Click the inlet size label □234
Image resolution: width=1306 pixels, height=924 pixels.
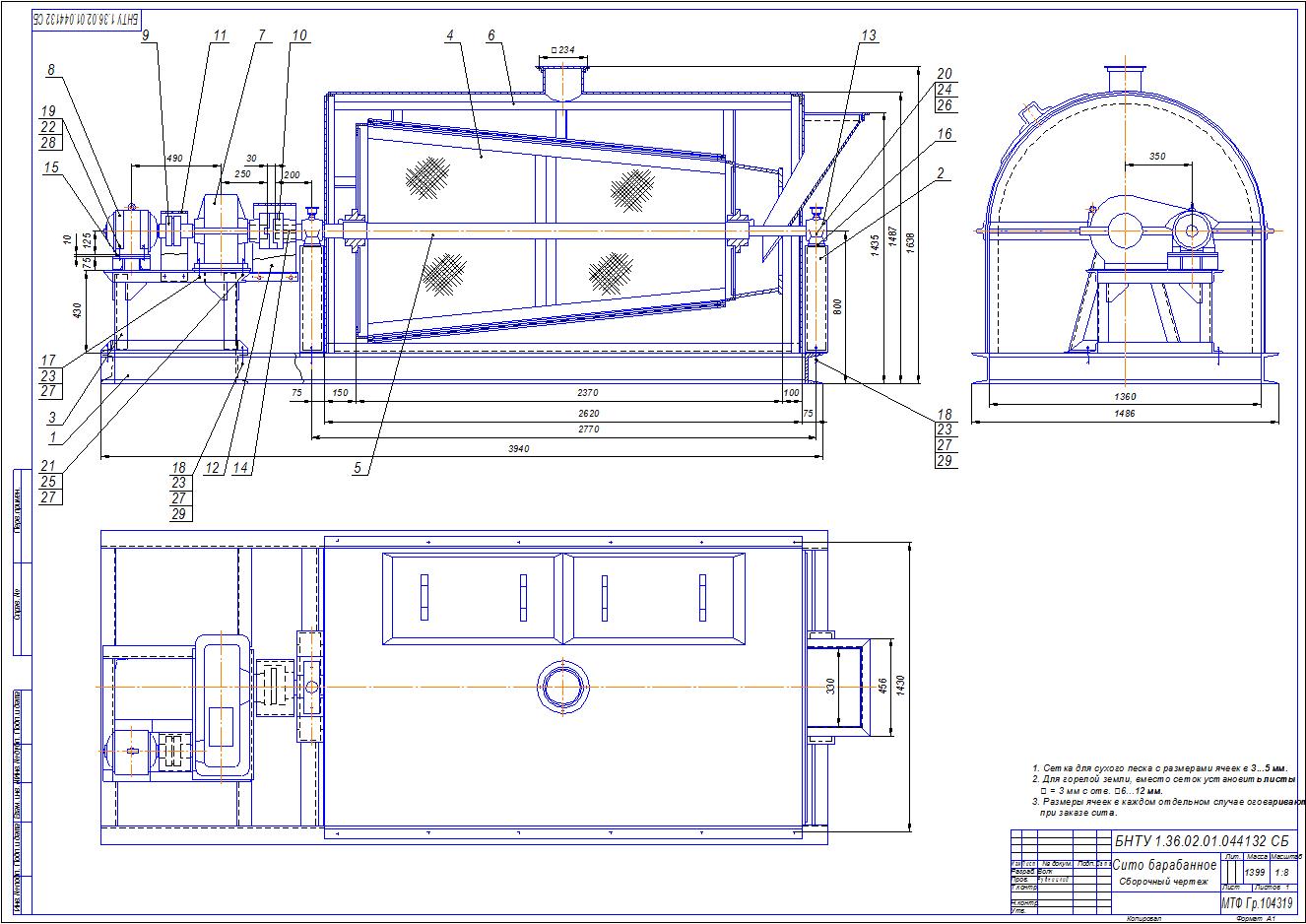point(563,49)
